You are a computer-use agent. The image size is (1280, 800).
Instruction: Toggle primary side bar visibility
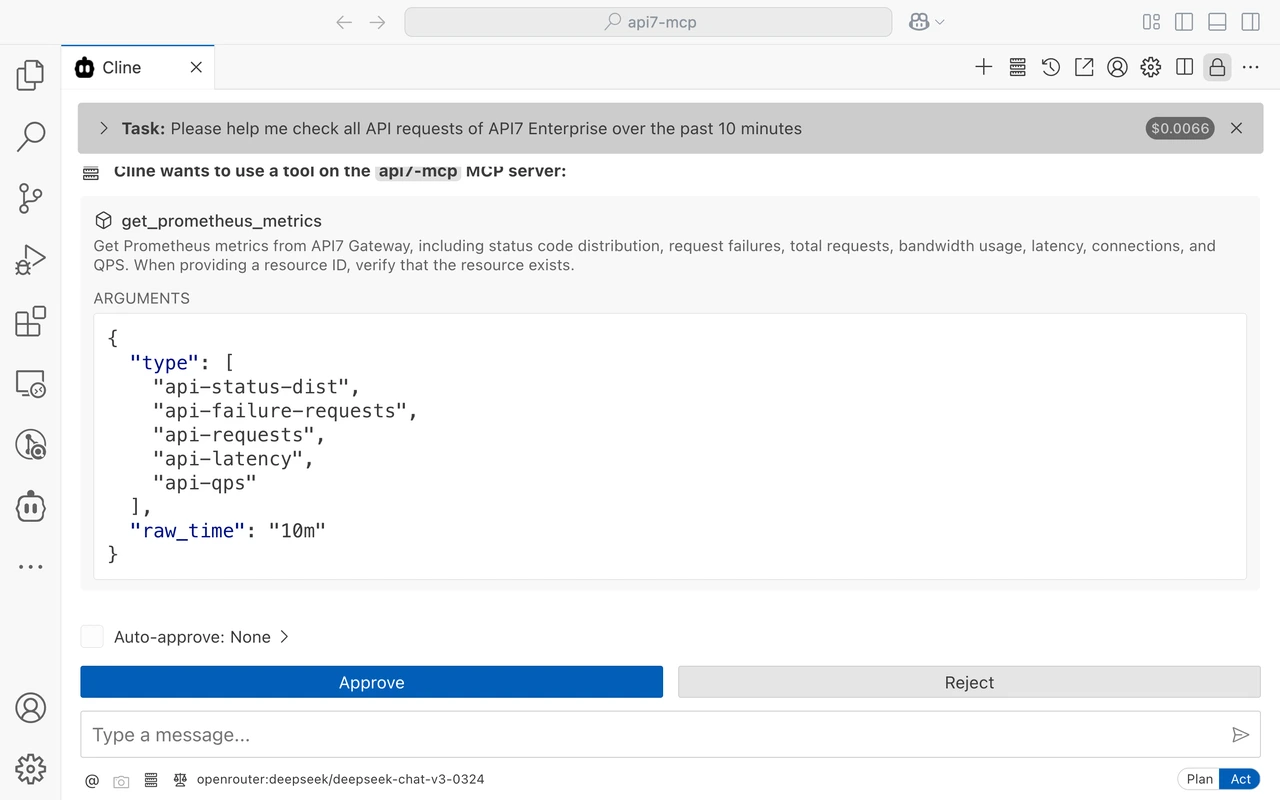click(1184, 22)
